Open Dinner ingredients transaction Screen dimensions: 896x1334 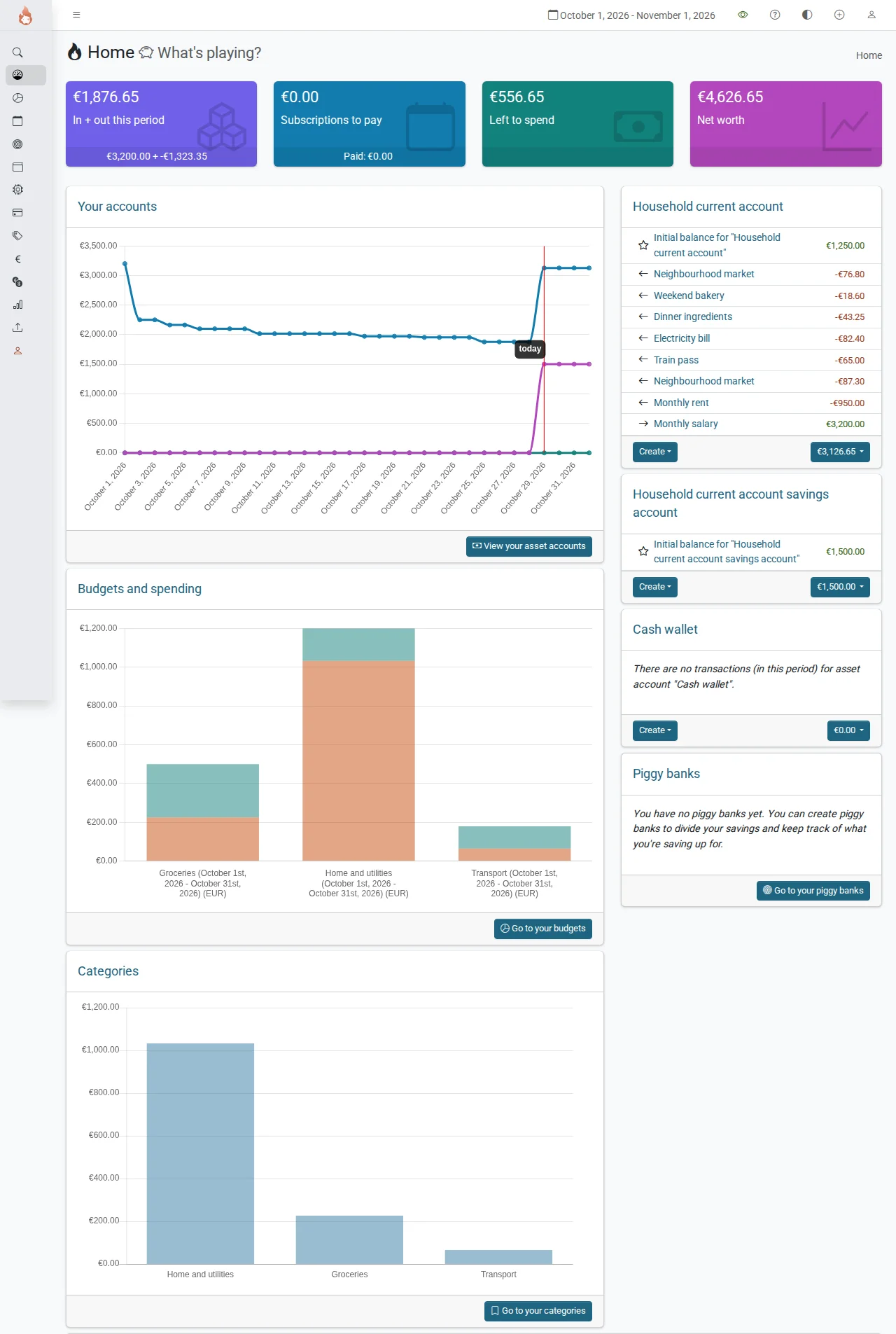(x=693, y=317)
